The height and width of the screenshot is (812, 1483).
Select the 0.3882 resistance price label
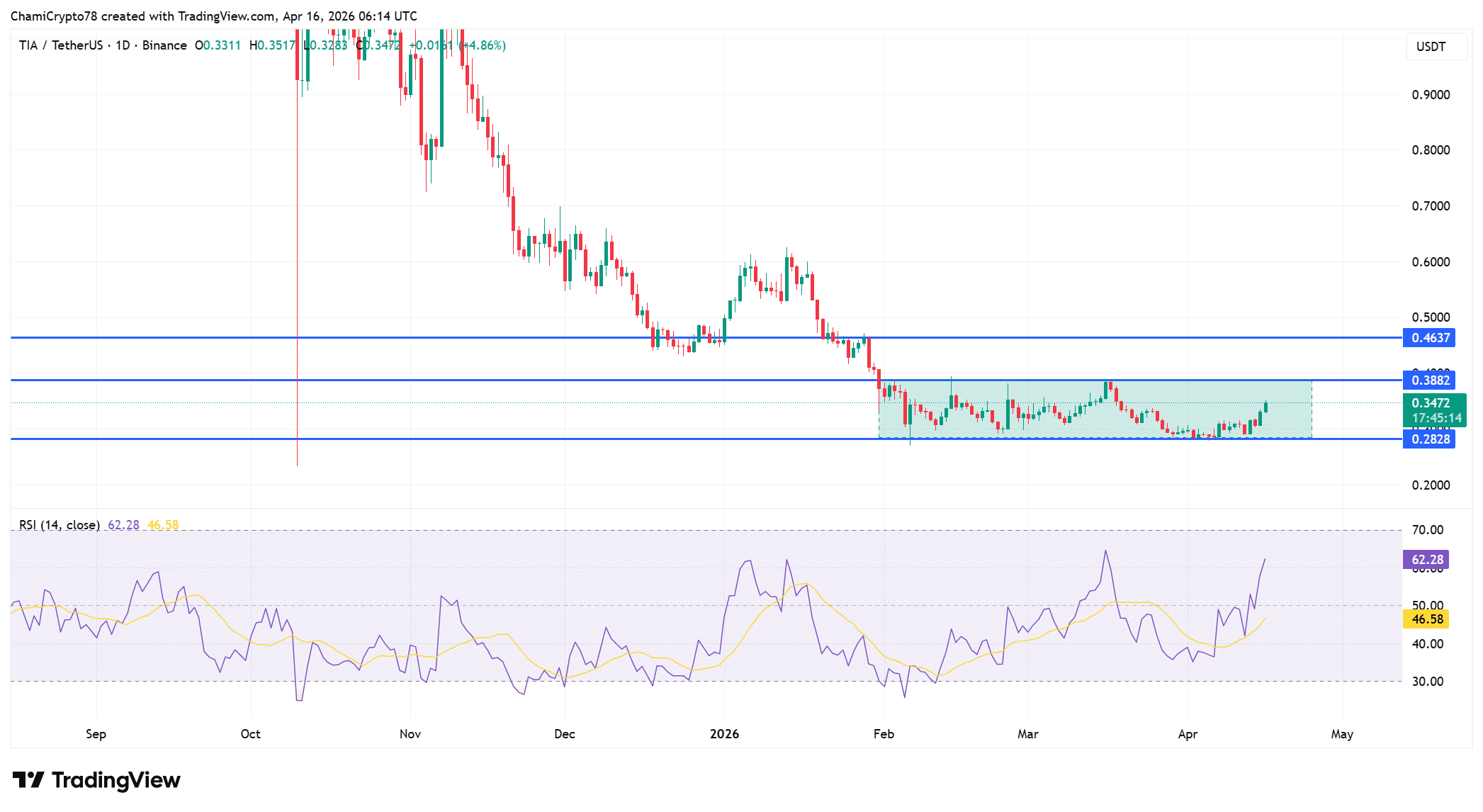1429,380
